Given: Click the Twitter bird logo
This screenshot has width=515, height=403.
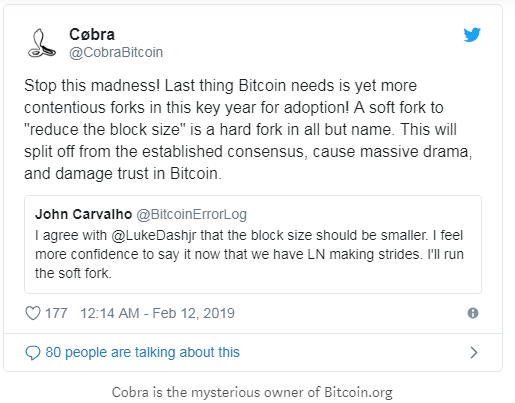Looking at the screenshot, I should pos(472,35).
